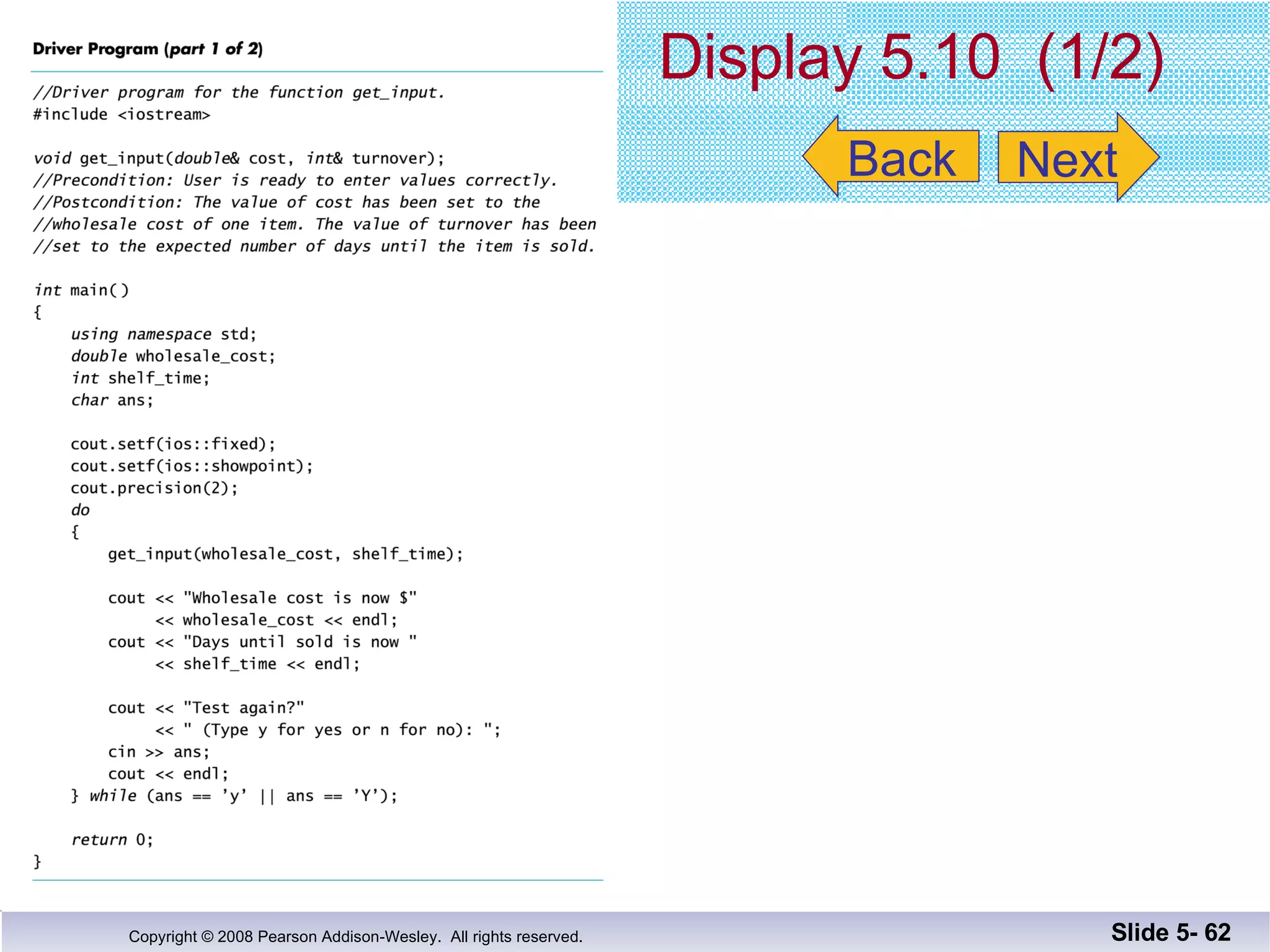Viewport: 1270px width, 952px height.
Task: Click the 'cout.setf(ios::showpoint);' line
Action: [x=192, y=466]
